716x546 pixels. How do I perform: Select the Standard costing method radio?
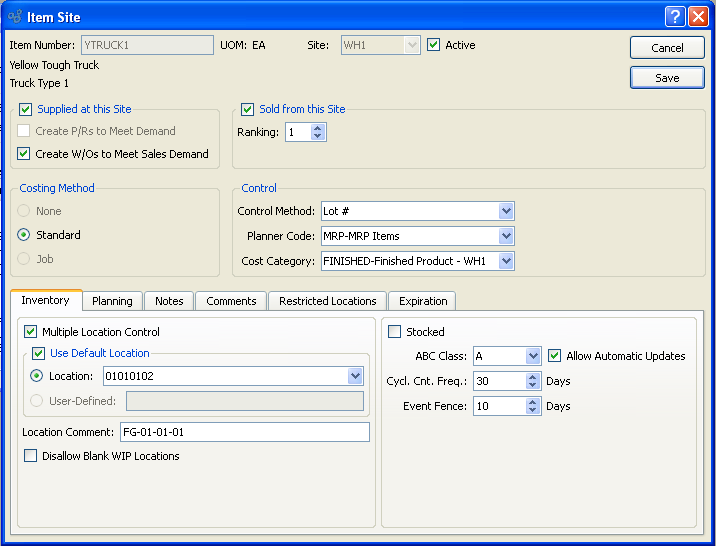click(x=25, y=235)
